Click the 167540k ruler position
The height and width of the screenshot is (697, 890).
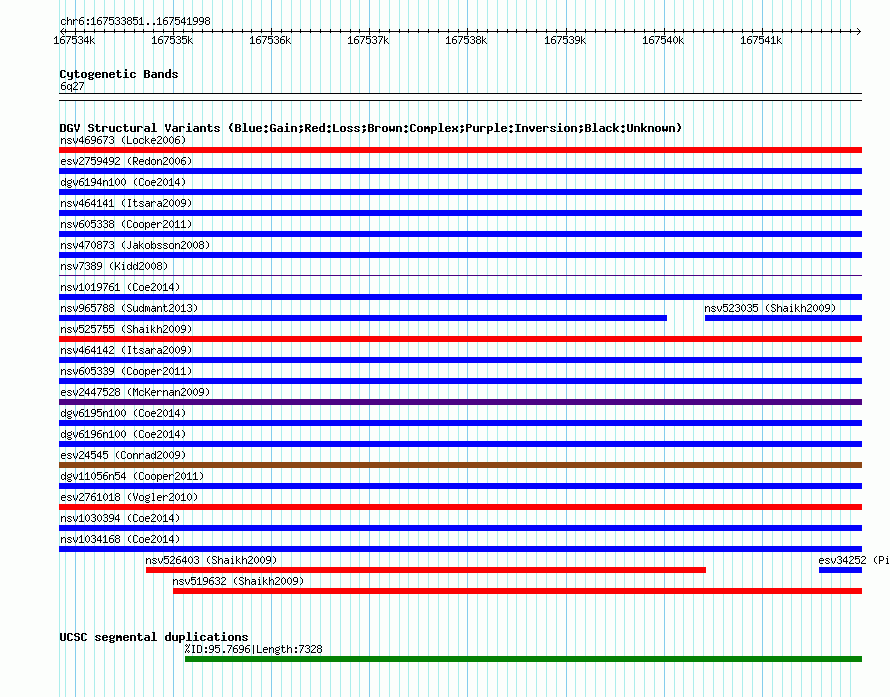664,40
